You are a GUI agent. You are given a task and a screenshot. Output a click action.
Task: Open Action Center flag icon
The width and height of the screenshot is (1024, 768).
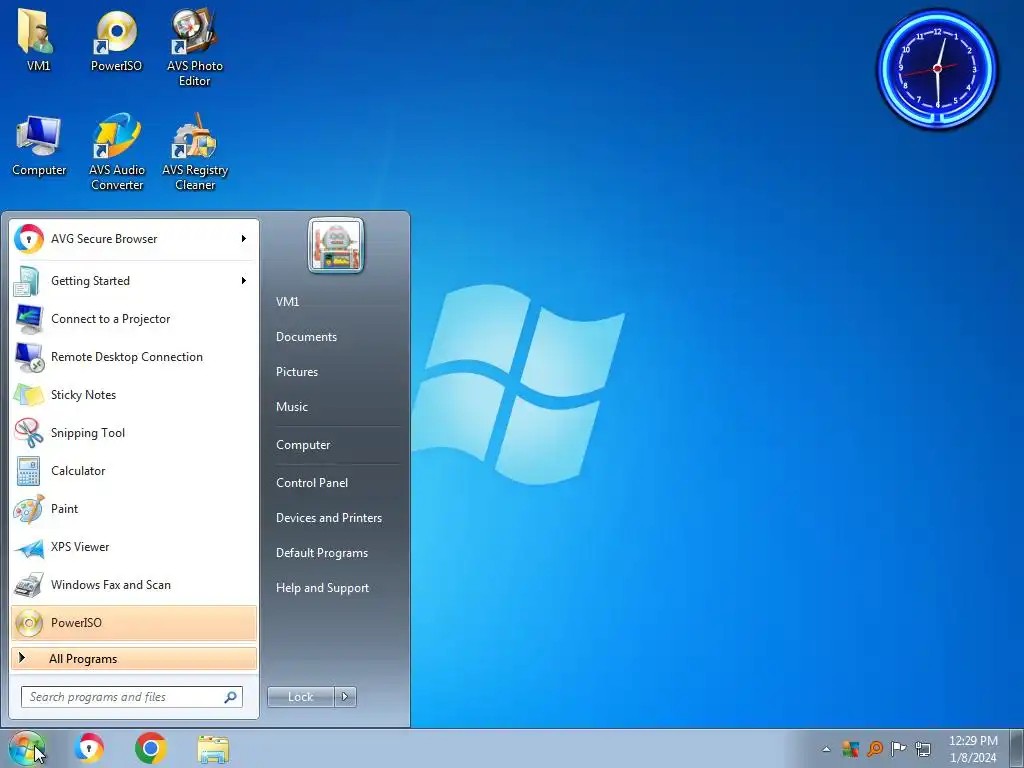click(899, 748)
